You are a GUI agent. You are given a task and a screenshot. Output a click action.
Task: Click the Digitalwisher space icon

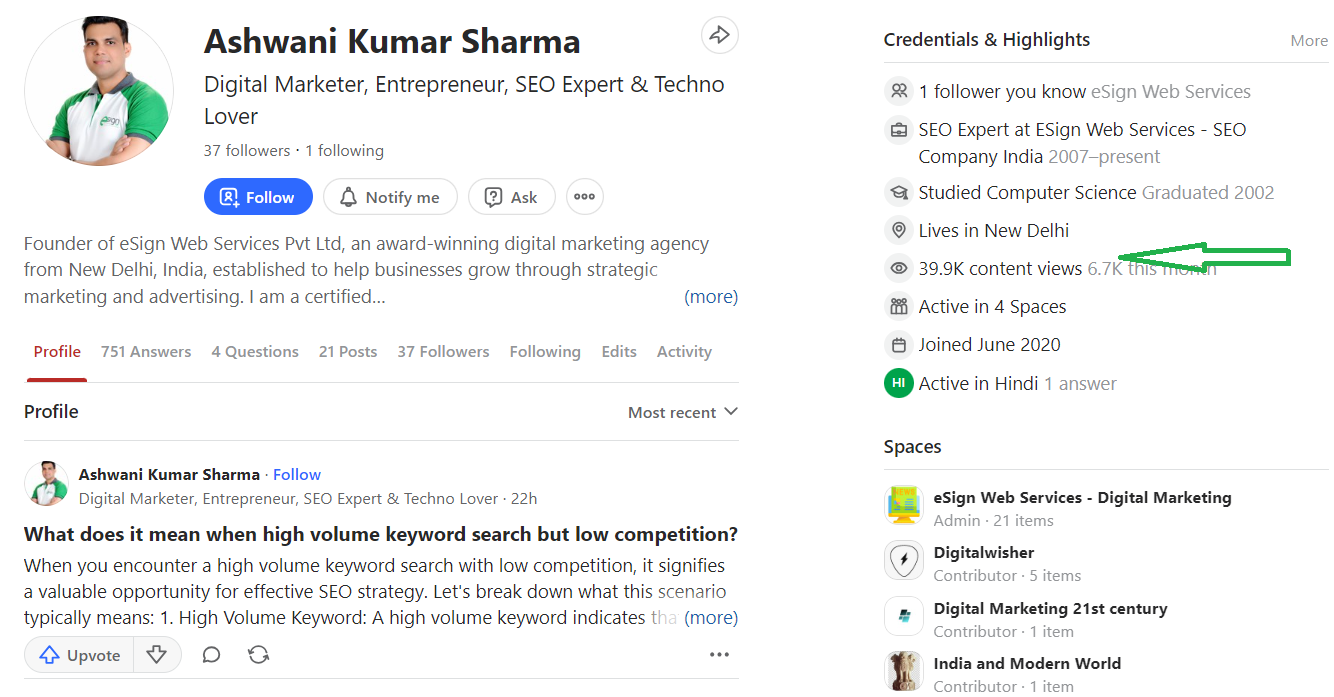pos(904,561)
